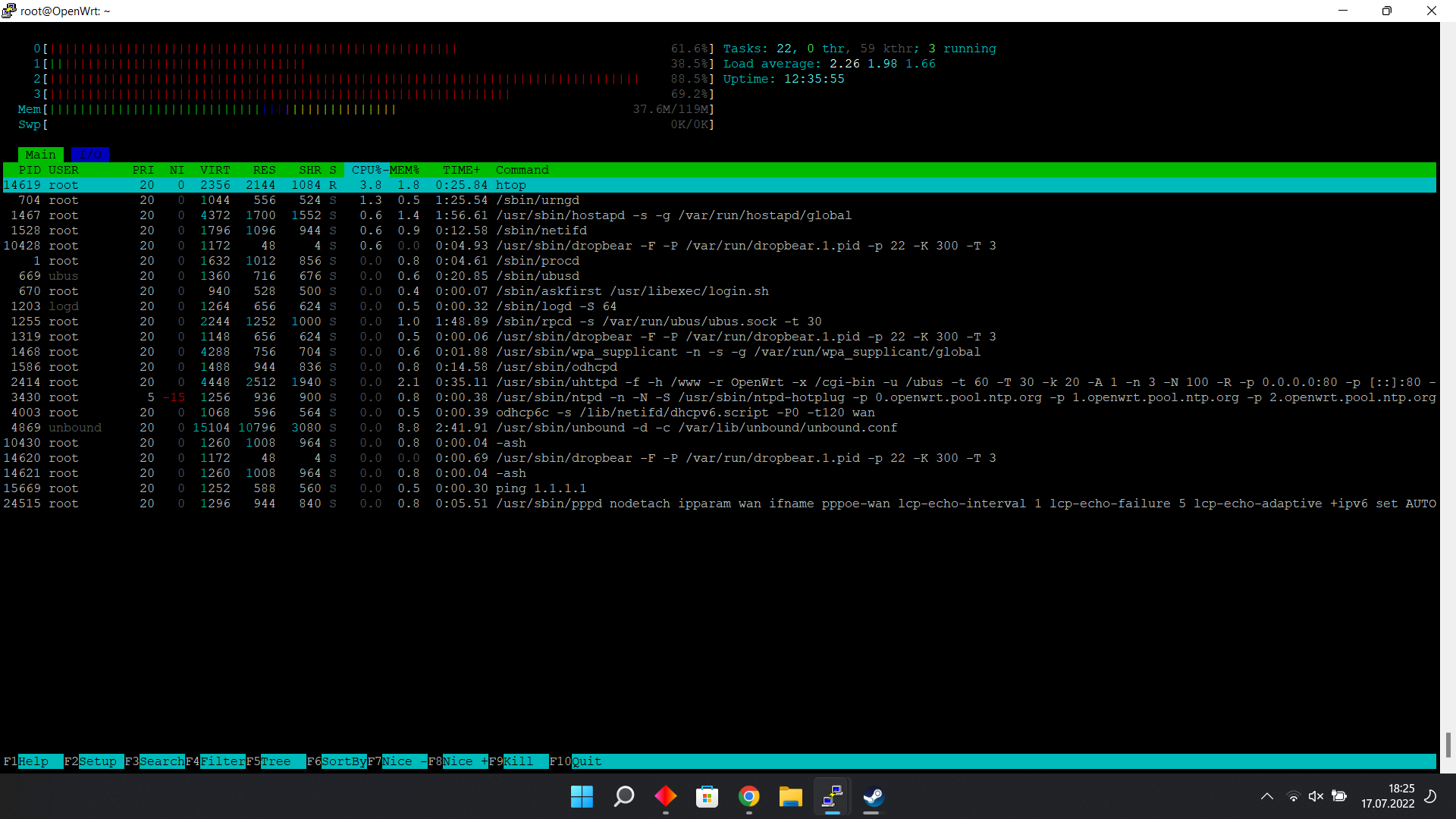Click the PuTTY taskbar icon

tap(832, 797)
